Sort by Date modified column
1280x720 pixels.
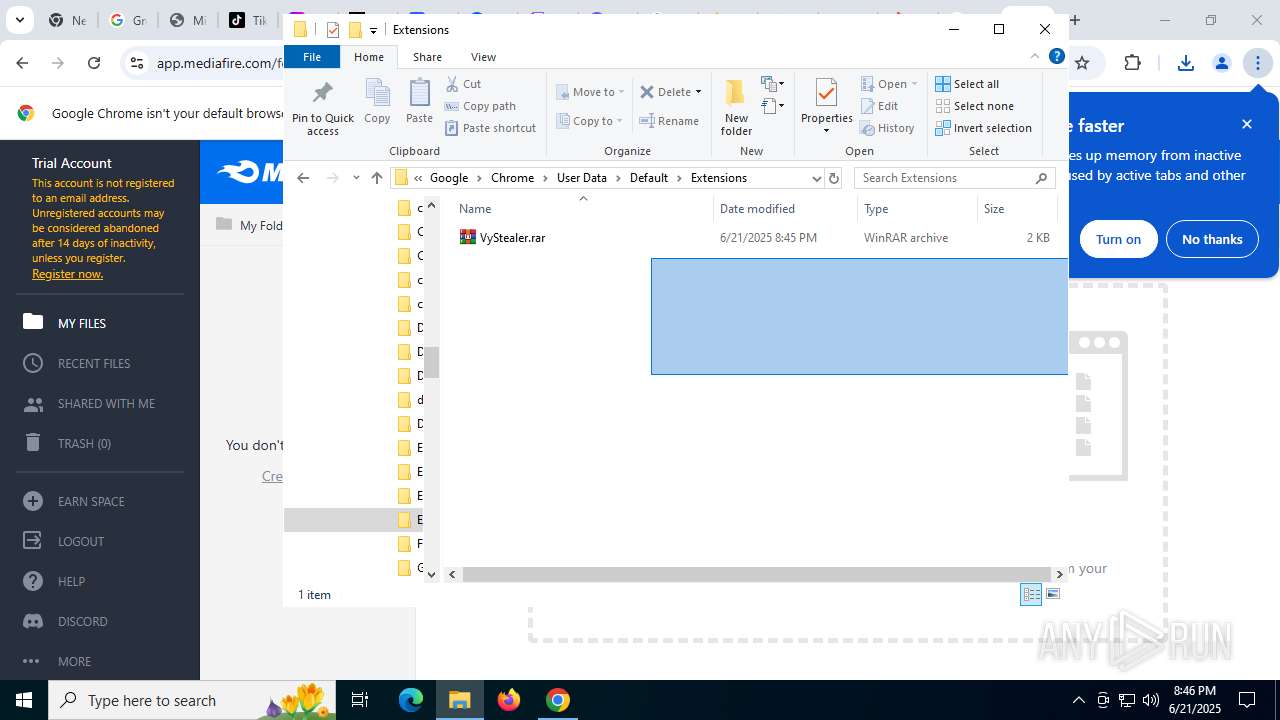[x=785, y=209]
